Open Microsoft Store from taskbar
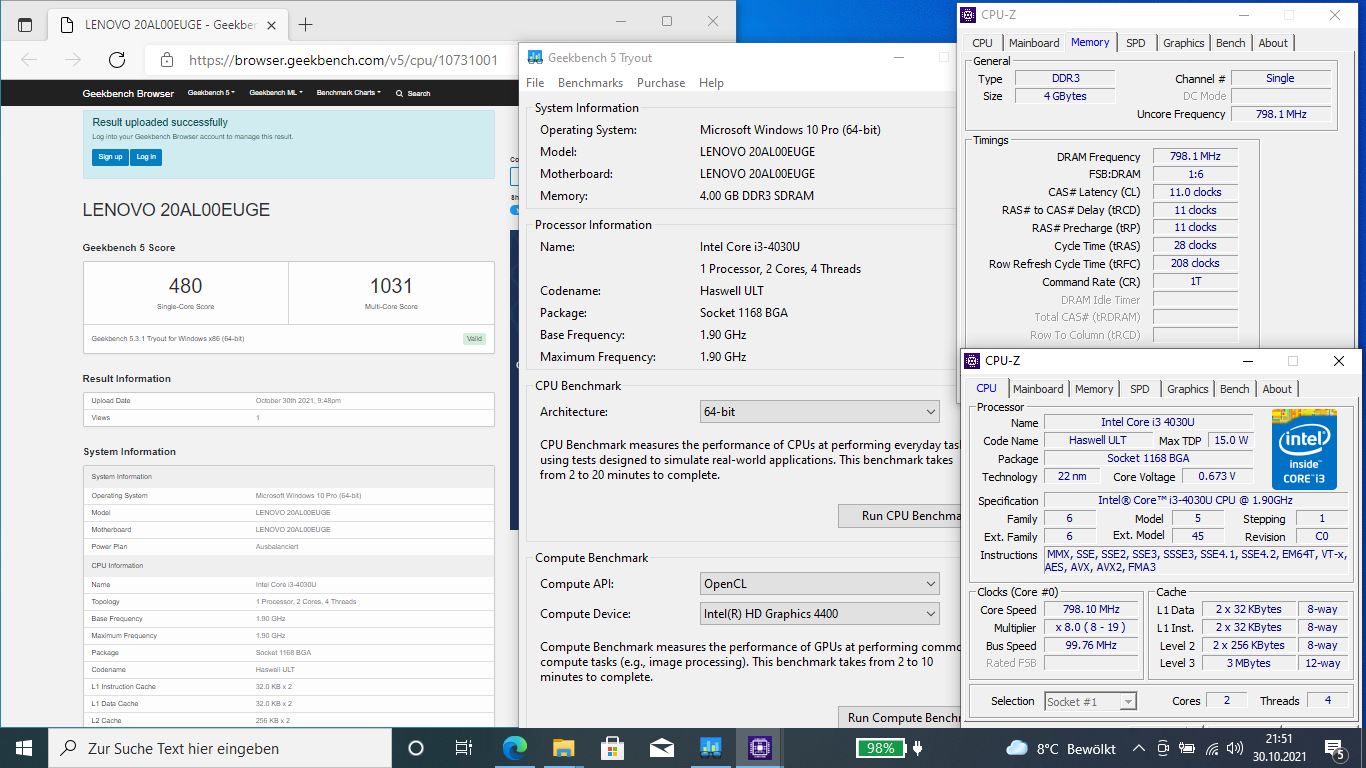Screen dimensions: 1366x768 [612, 748]
